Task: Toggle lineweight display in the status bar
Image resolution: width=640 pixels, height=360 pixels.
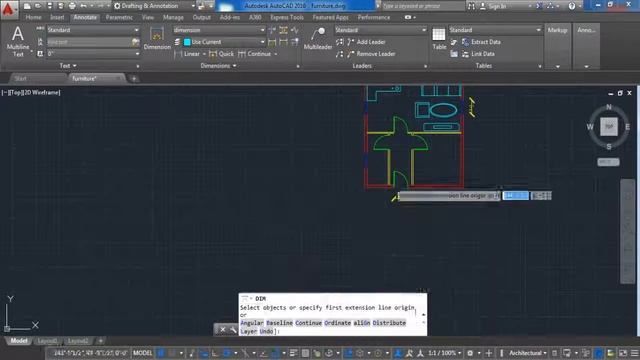Action: (x=293, y=353)
